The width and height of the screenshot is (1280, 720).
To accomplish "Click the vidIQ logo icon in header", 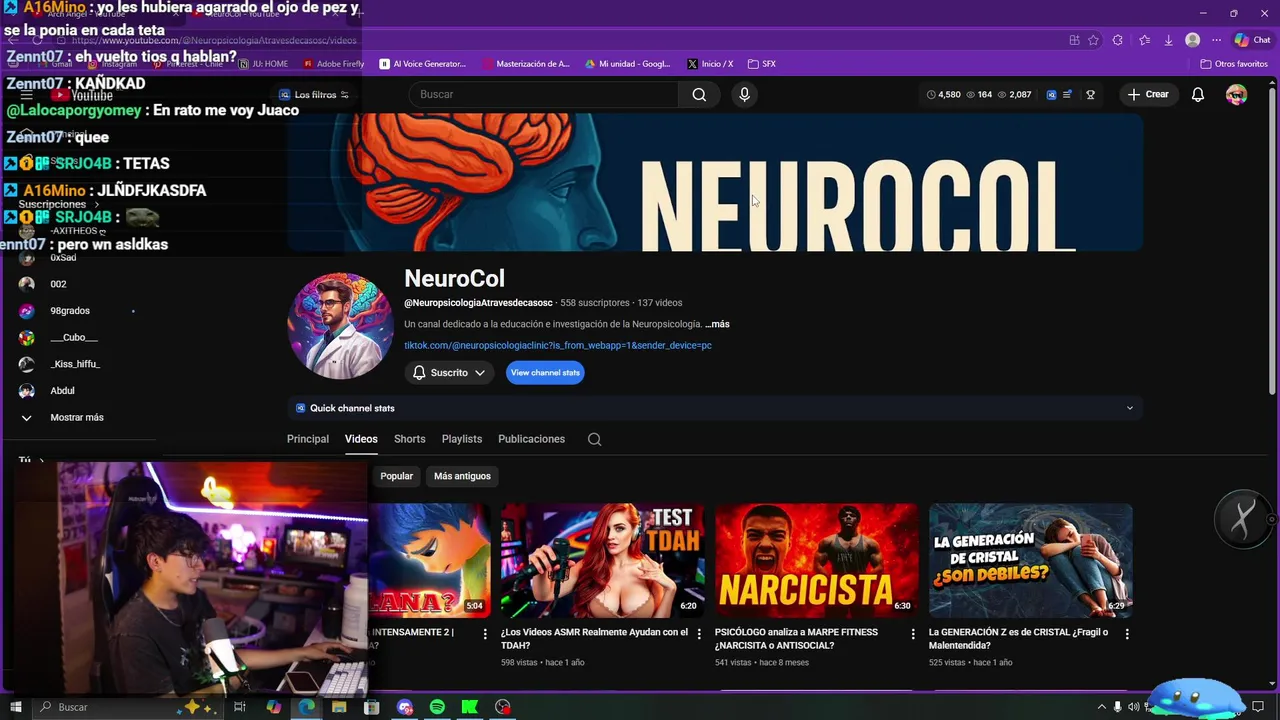I will [1051, 95].
